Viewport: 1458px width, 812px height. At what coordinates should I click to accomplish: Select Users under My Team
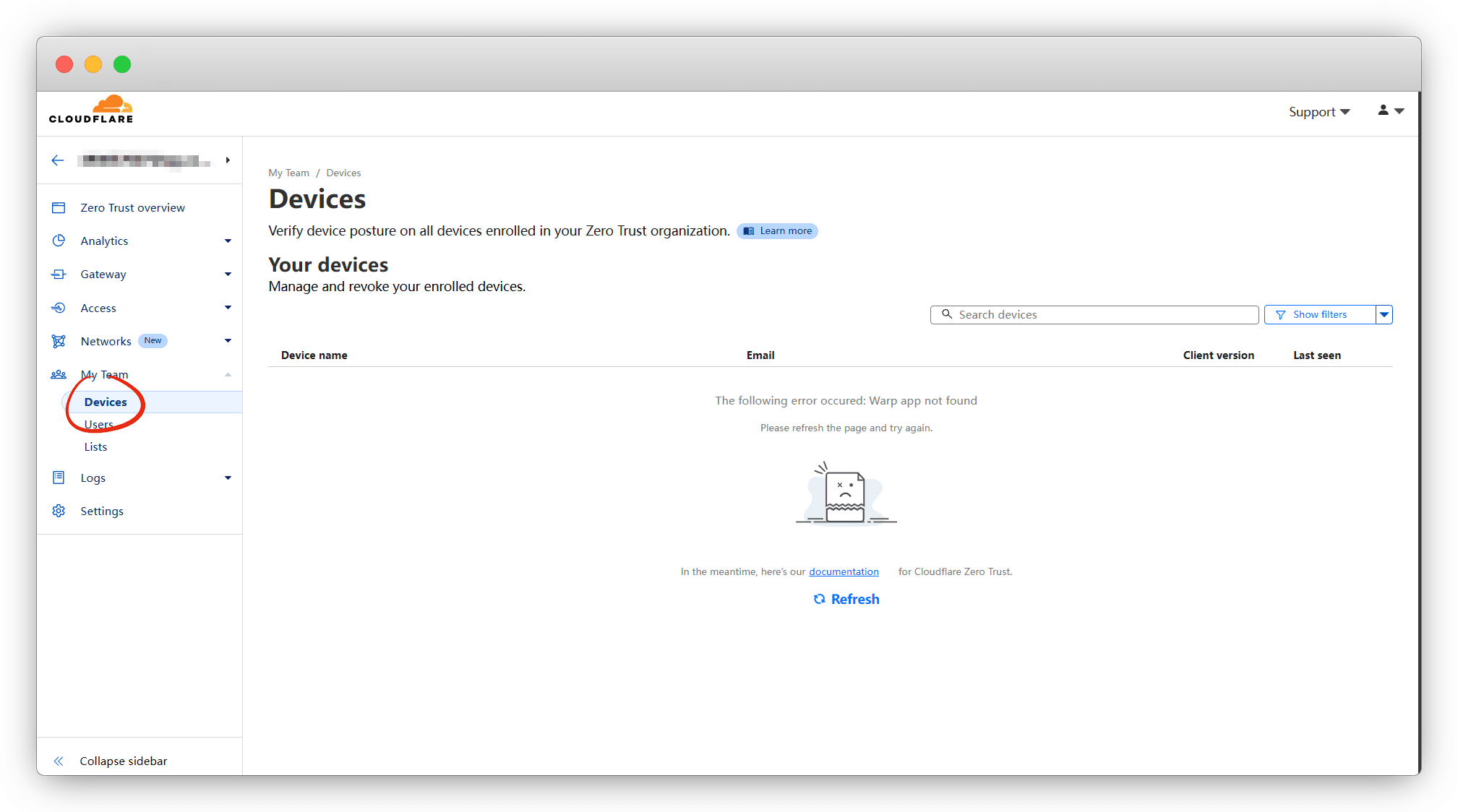pos(99,424)
